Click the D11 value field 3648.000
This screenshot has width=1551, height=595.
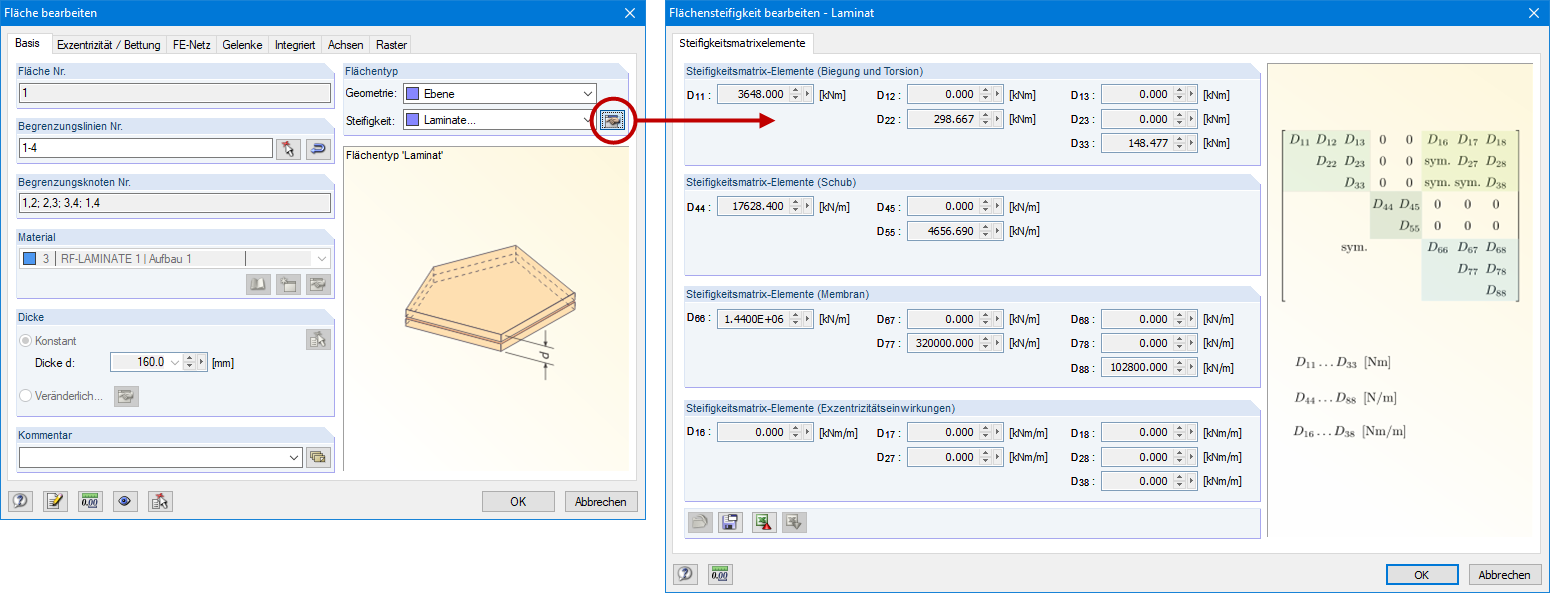pos(753,95)
